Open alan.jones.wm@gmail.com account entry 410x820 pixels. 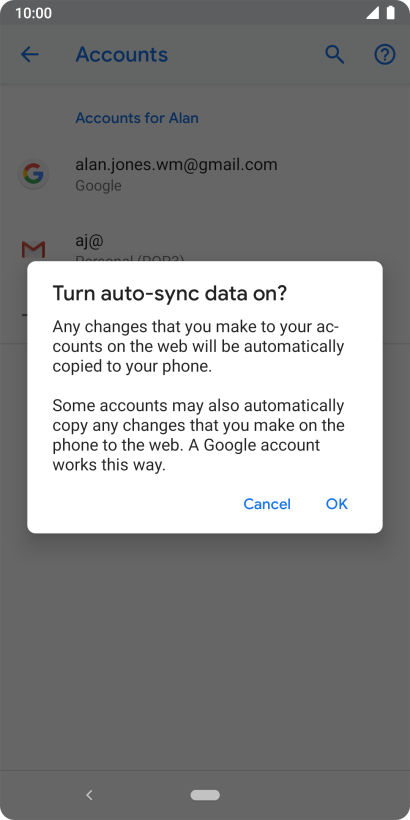[x=205, y=174]
